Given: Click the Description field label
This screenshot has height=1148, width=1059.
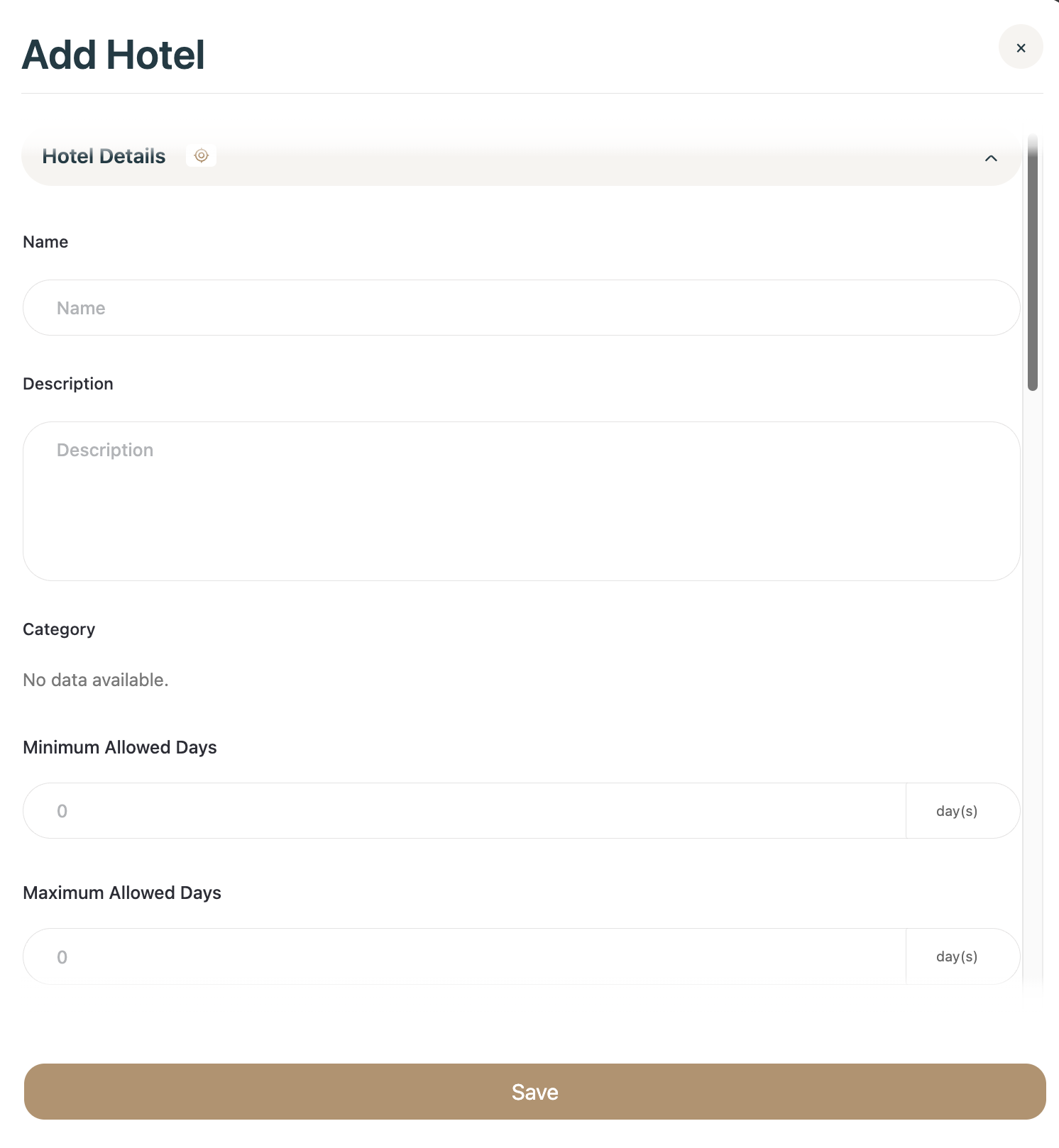Looking at the screenshot, I should click(x=68, y=384).
